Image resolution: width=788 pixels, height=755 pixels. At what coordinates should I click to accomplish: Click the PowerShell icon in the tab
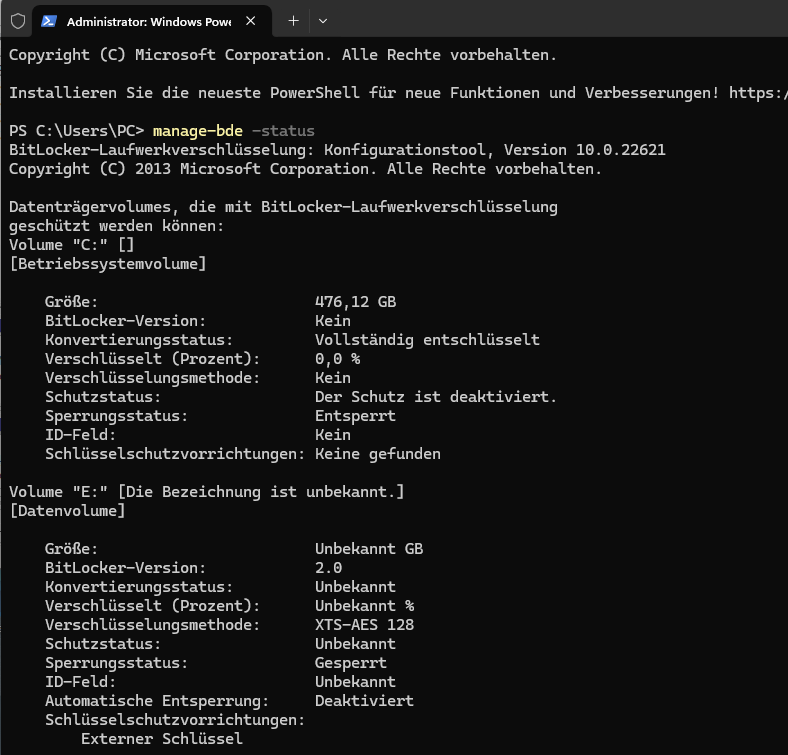49,21
